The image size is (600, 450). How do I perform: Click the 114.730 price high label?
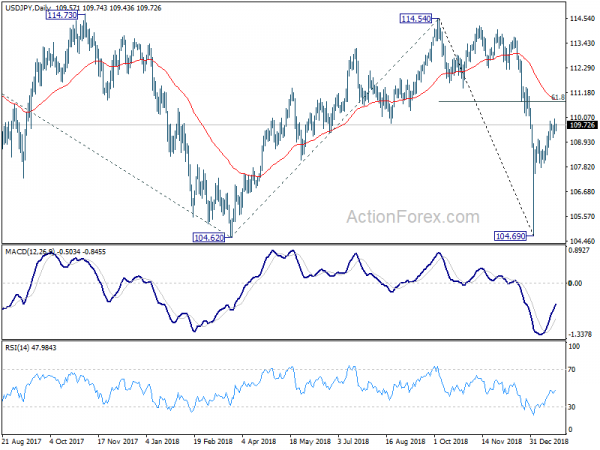pyautogui.click(x=62, y=15)
